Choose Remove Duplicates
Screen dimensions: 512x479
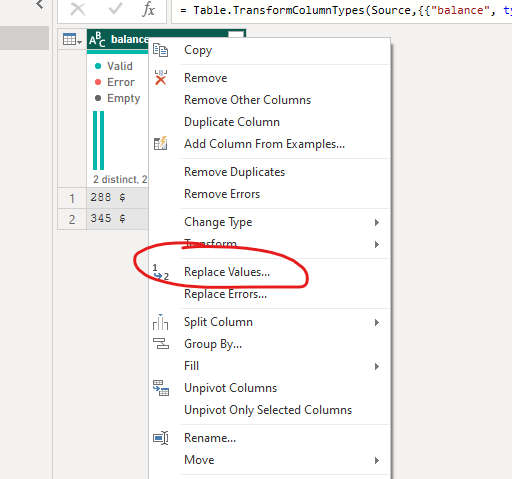pos(269,172)
